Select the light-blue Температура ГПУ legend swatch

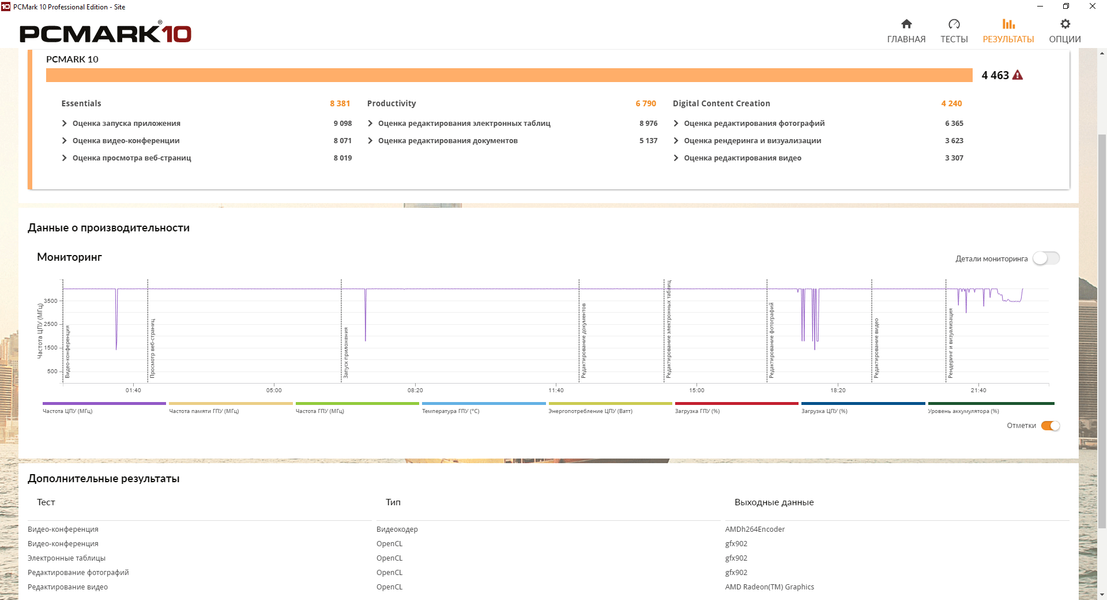pyautogui.click(x=484, y=404)
